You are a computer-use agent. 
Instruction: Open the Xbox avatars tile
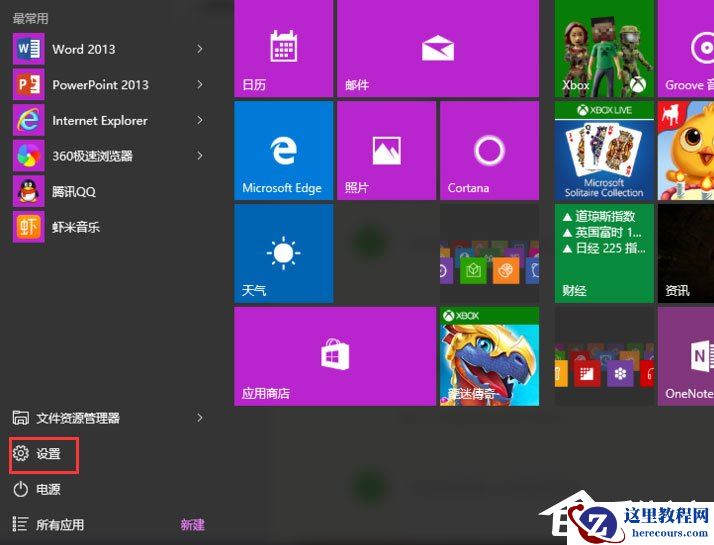click(x=604, y=48)
